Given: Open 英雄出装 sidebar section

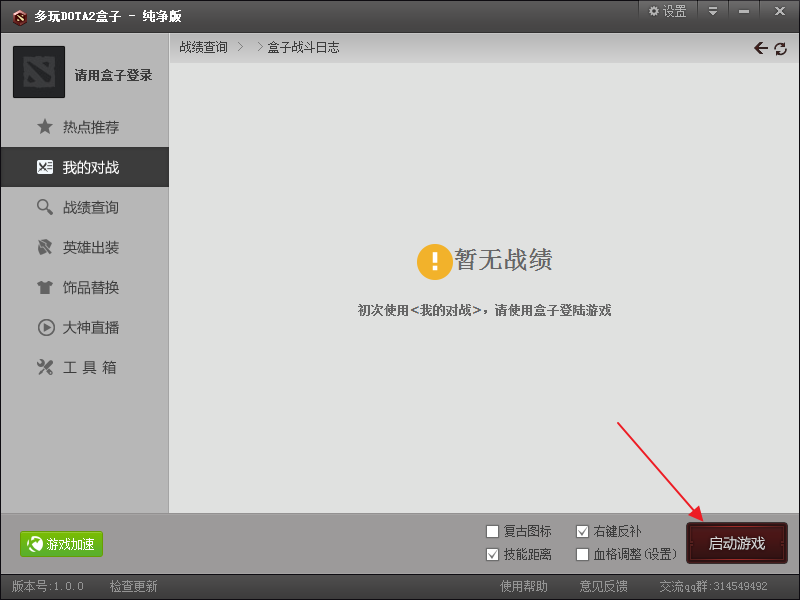Looking at the screenshot, I should click(x=85, y=247).
